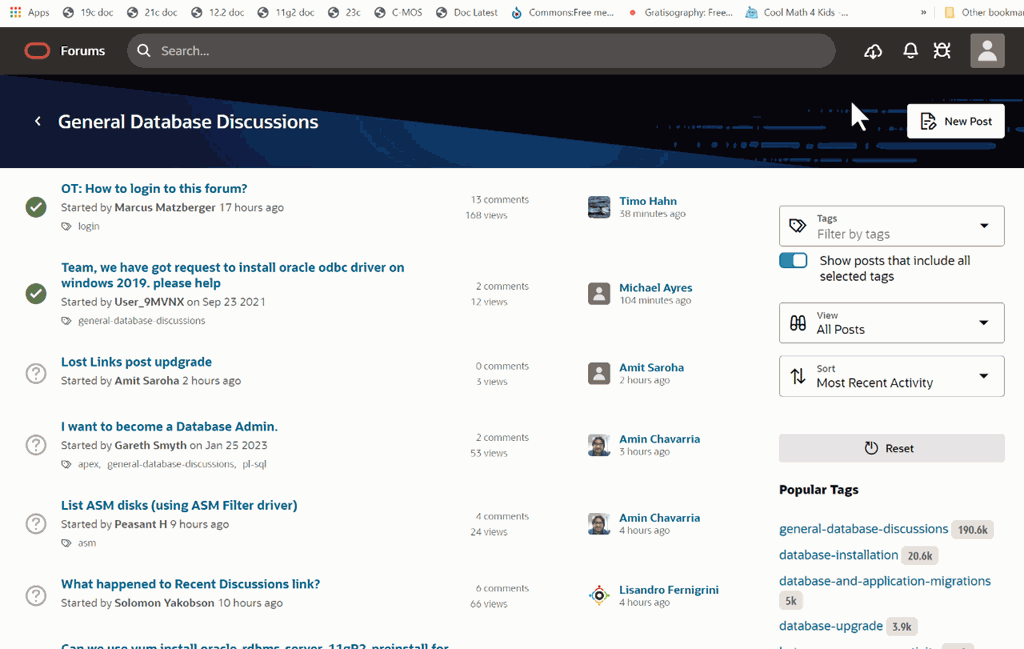The height and width of the screenshot is (649, 1024).
Task: Click the bug report icon
Action: click(x=941, y=51)
